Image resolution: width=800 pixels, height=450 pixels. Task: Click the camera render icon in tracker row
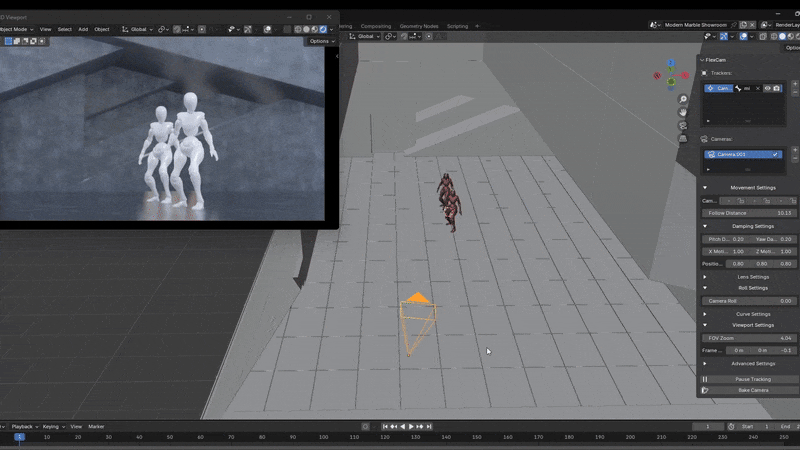777,88
